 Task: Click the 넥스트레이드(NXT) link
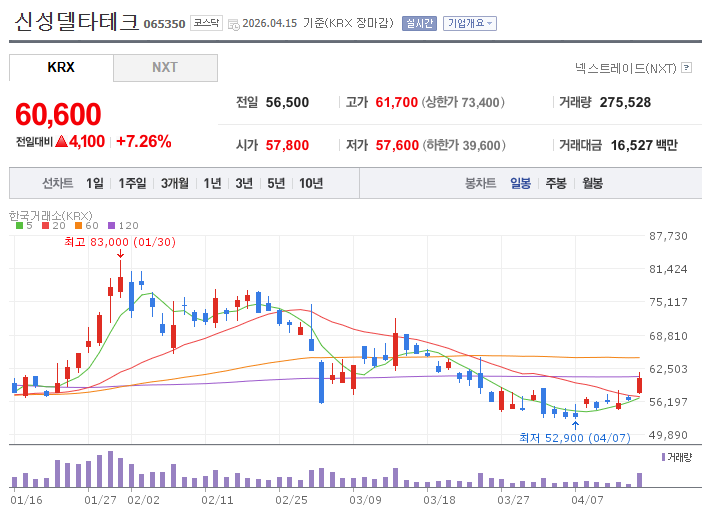625,68
